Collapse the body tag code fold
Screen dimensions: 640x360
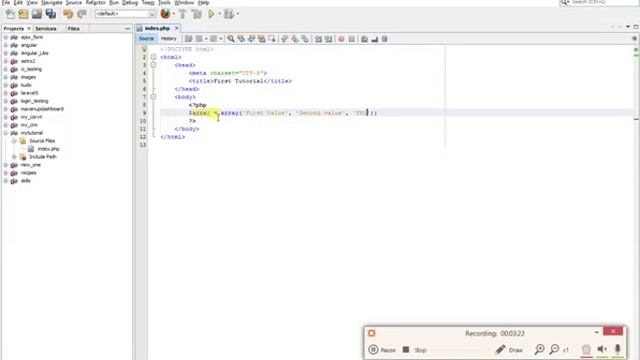tap(153, 97)
